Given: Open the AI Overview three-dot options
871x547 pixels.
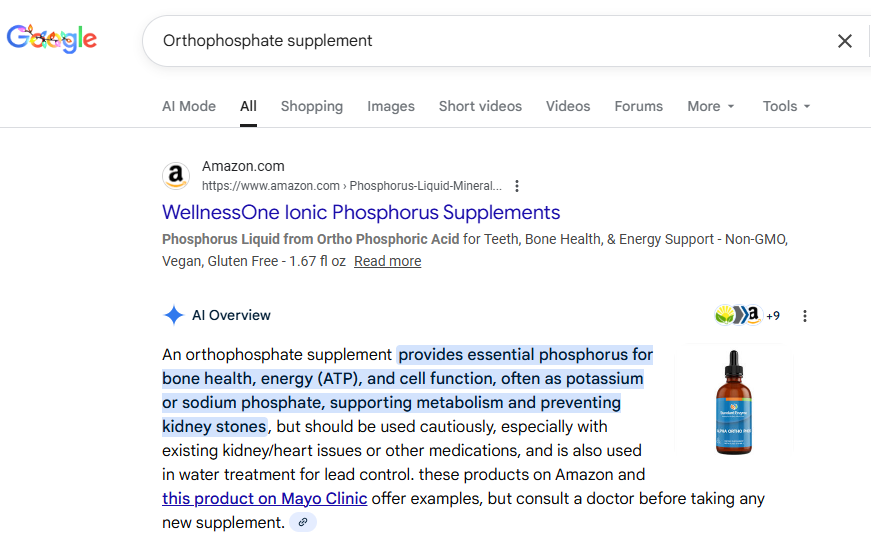Looking at the screenshot, I should pos(805,316).
